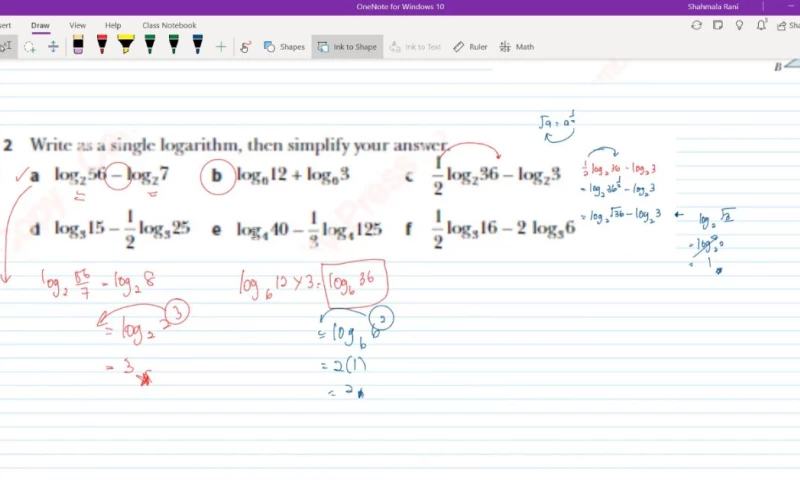Click the Shahmala Rani account name
Viewport: 800px width, 480px height.
tap(713, 7)
